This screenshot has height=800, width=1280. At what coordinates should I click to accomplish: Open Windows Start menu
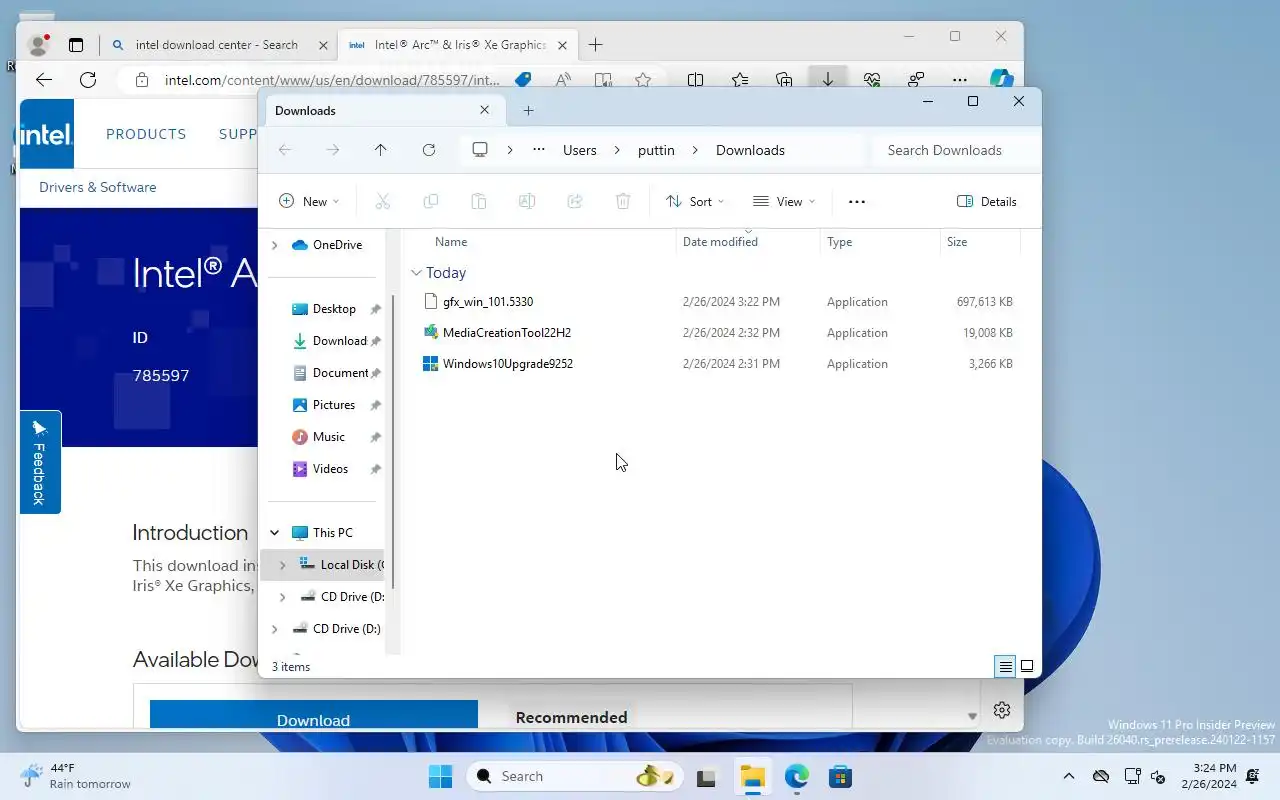coord(440,777)
